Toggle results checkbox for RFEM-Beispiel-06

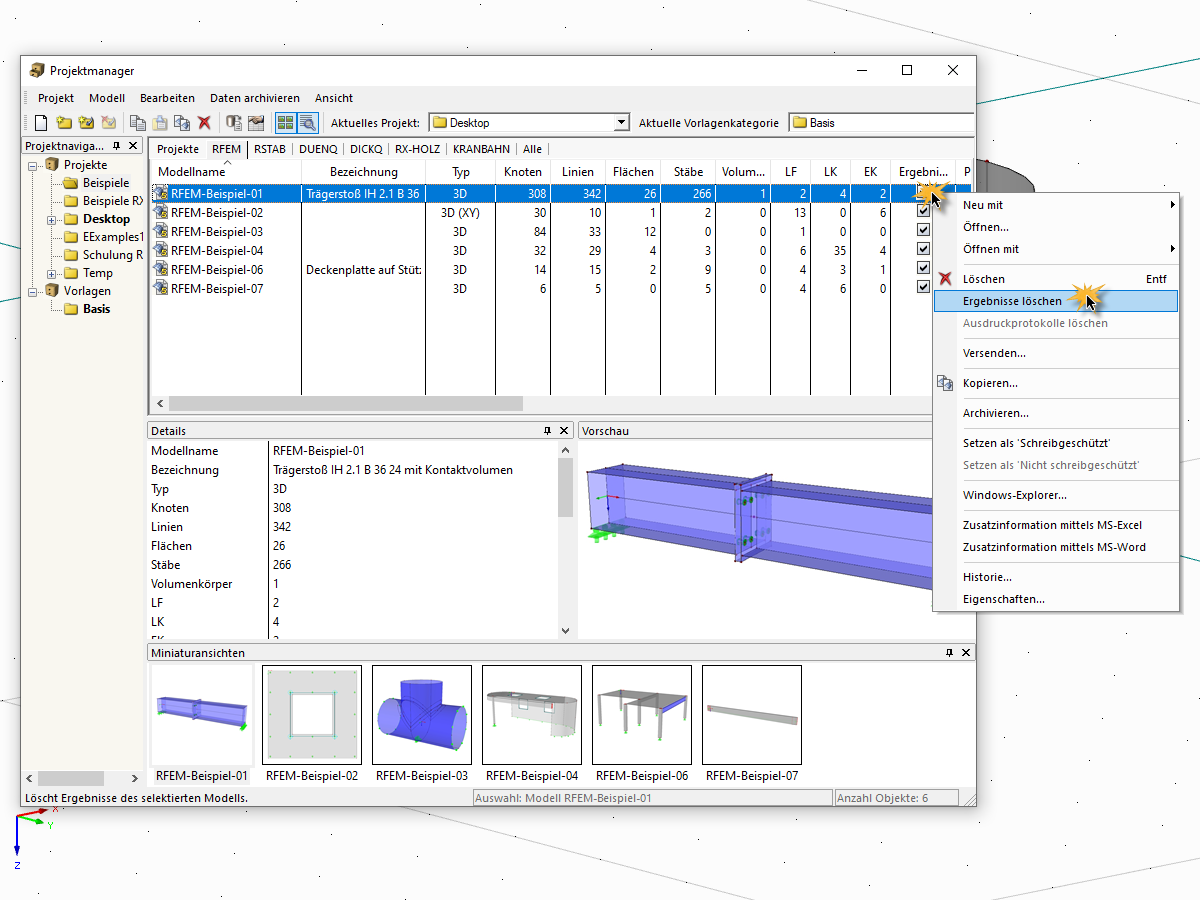pyautogui.click(x=924, y=269)
